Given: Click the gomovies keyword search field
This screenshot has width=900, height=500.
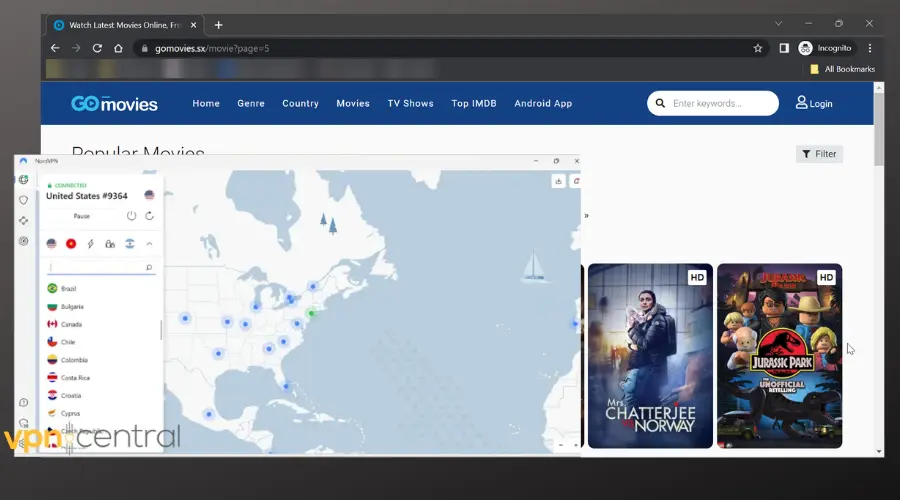Looking at the screenshot, I should (713, 103).
